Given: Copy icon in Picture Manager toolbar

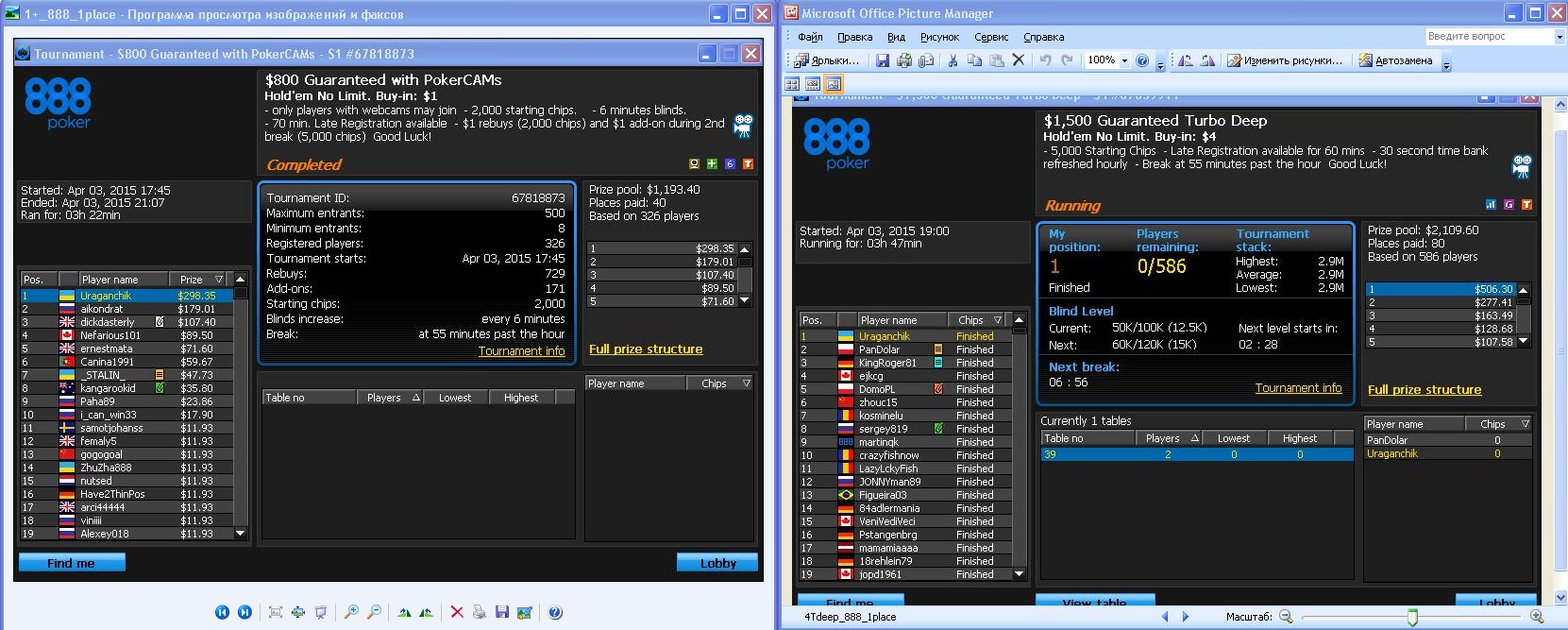Looking at the screenshot, I should point(974,60).
